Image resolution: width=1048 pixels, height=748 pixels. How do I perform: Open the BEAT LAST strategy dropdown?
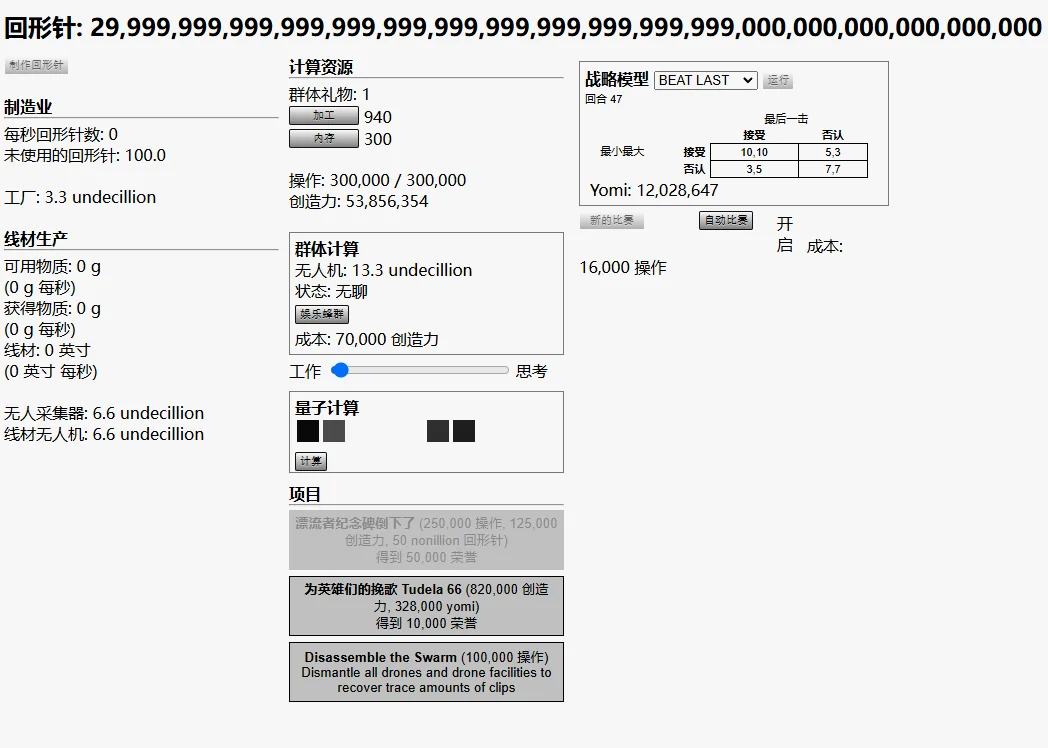[x=706, y=80]
